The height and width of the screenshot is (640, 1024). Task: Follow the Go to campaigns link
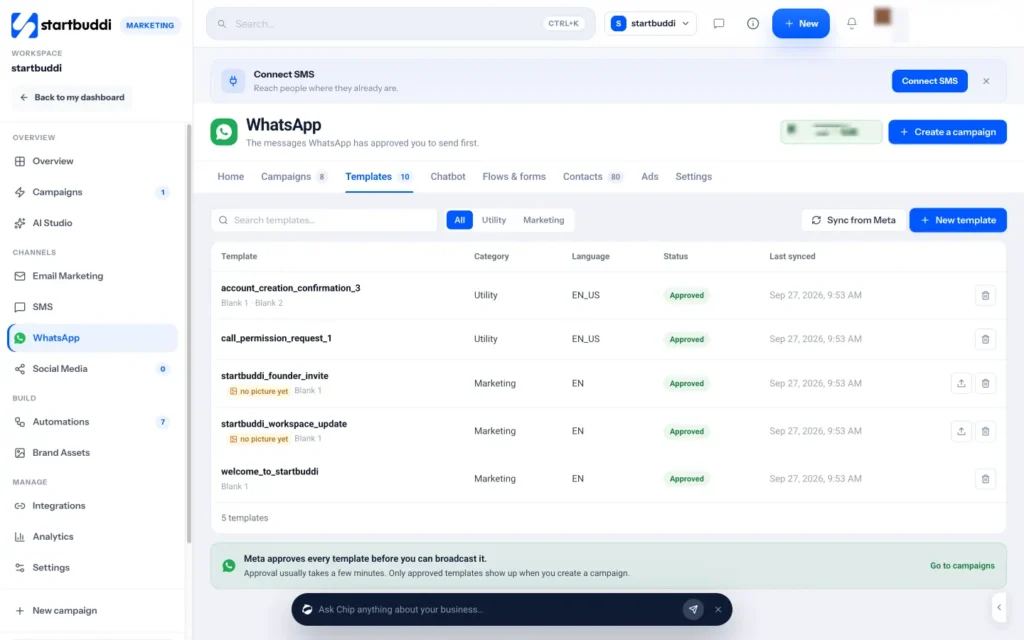(962, 566)
